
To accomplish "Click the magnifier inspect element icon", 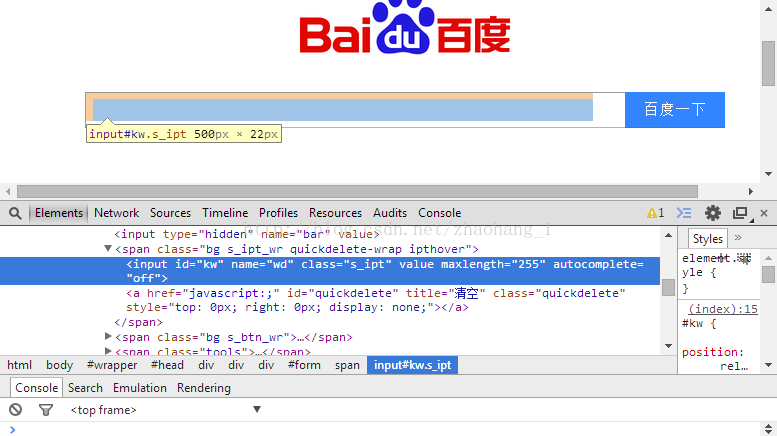I will click(15, 213).
